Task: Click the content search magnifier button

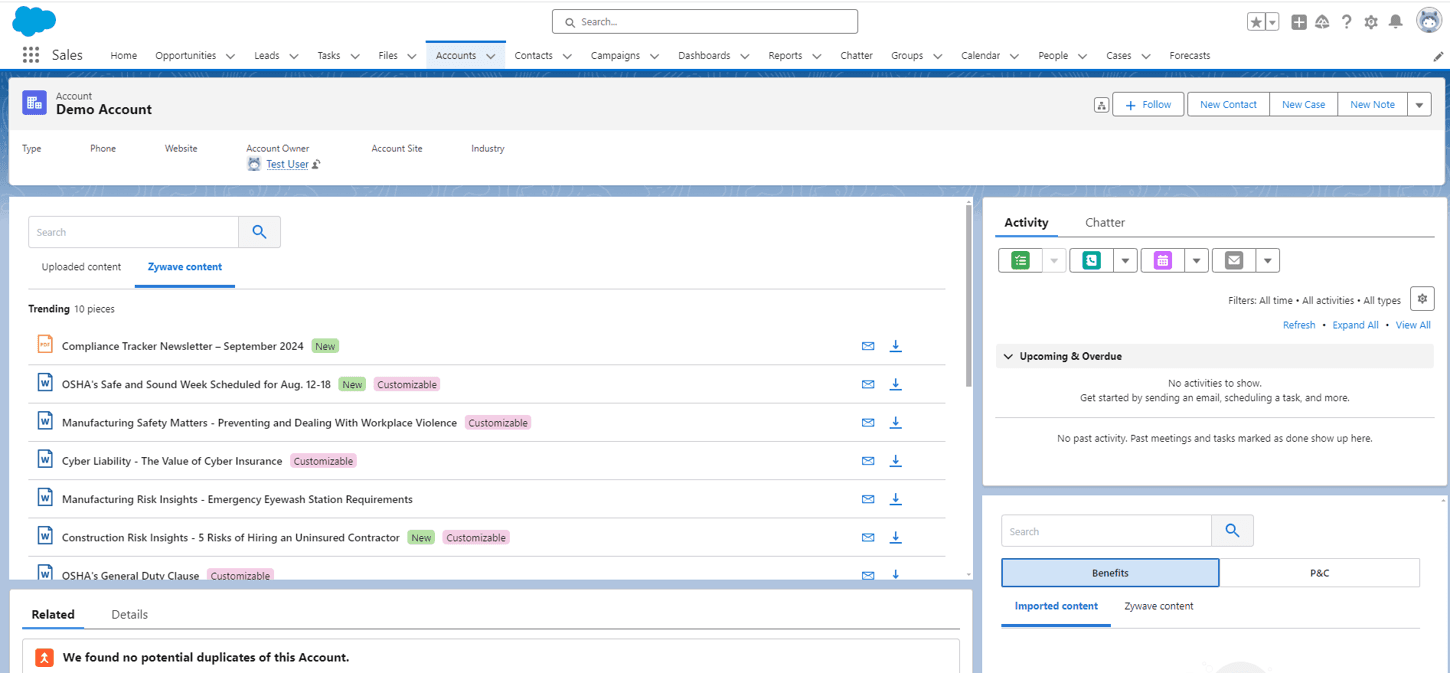Action: tap(260, 232)
